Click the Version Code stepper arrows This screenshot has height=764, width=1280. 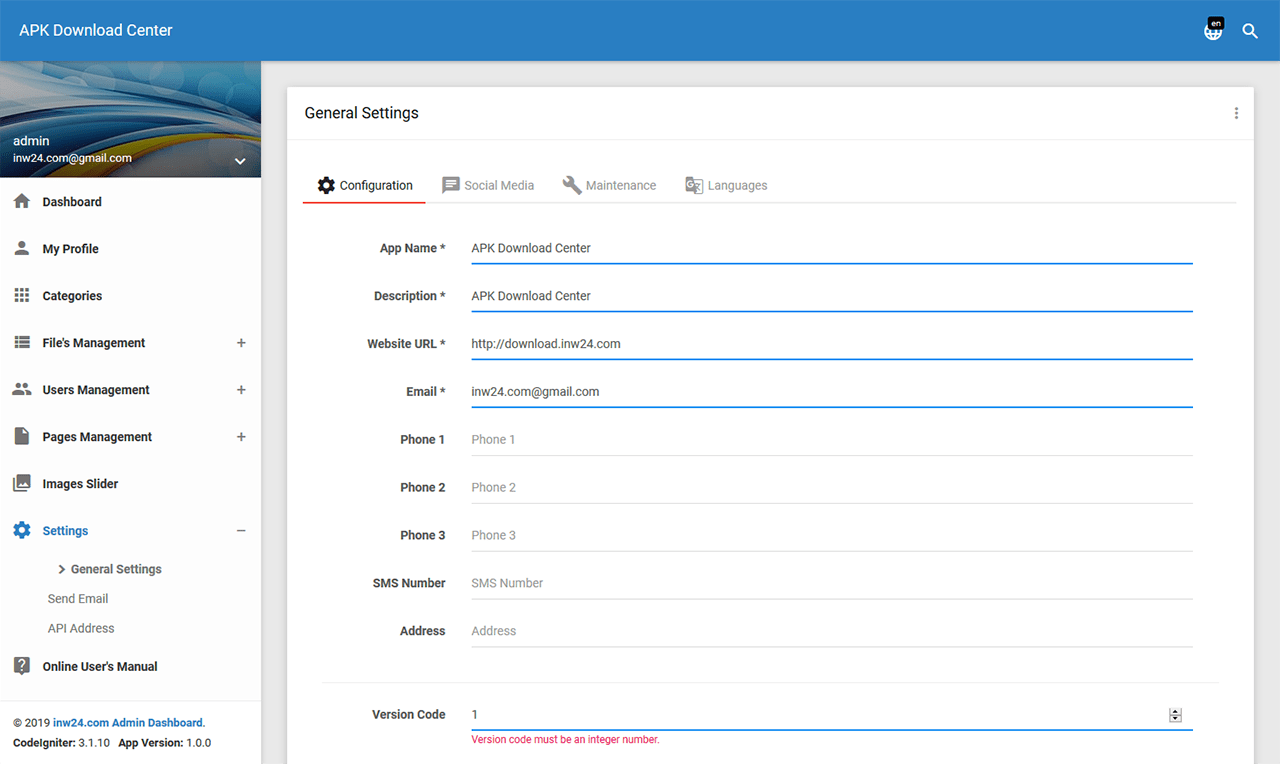click(x=1175, y=715)
